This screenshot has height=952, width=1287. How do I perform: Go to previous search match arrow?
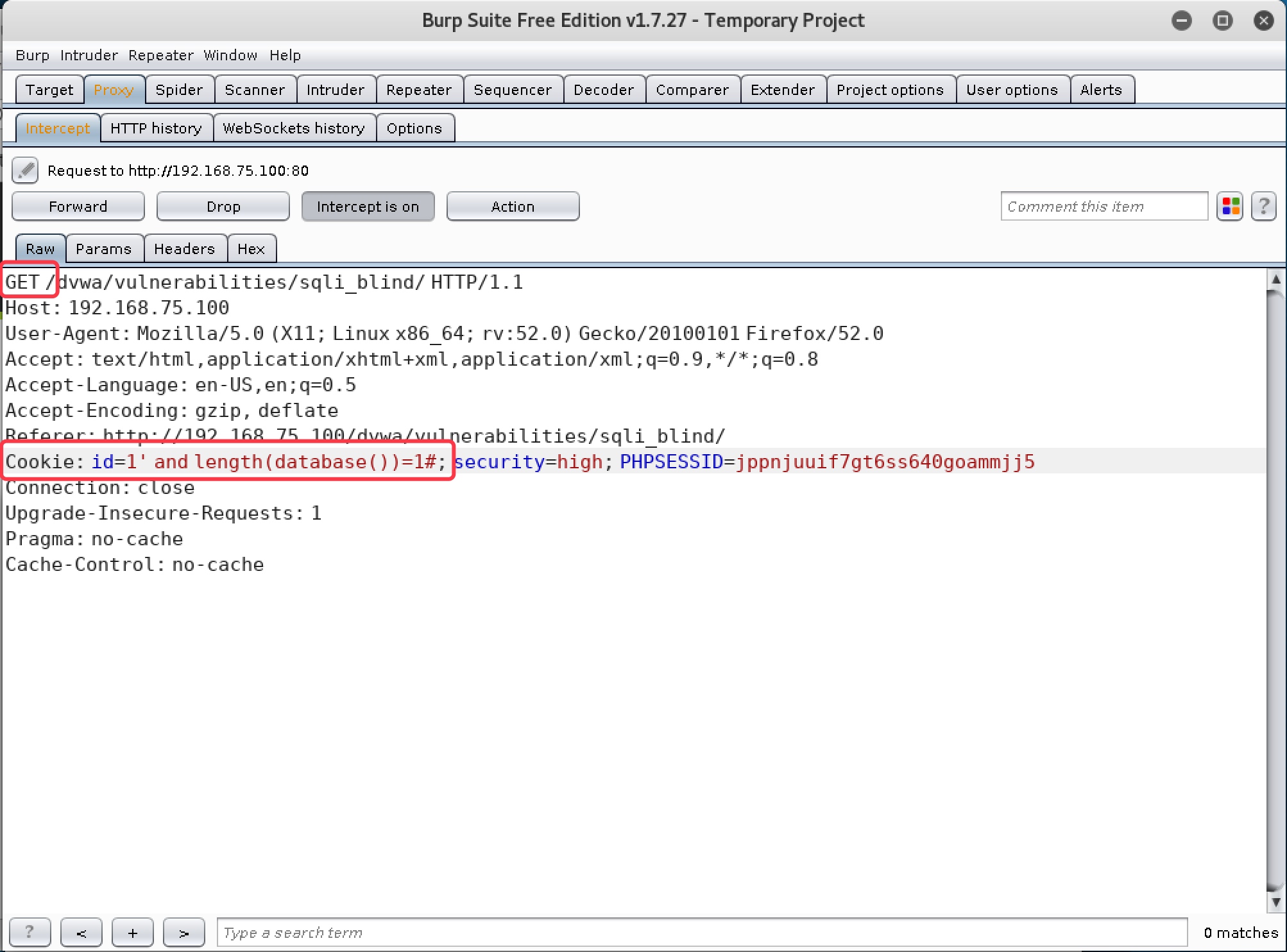[x=81, y=932]
